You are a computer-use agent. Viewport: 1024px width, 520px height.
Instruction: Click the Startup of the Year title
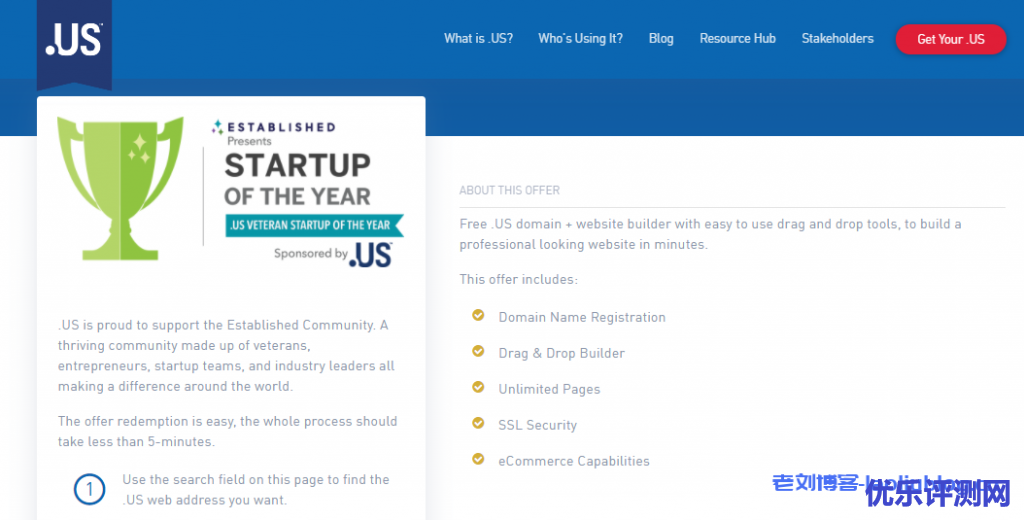pos(297,178)
